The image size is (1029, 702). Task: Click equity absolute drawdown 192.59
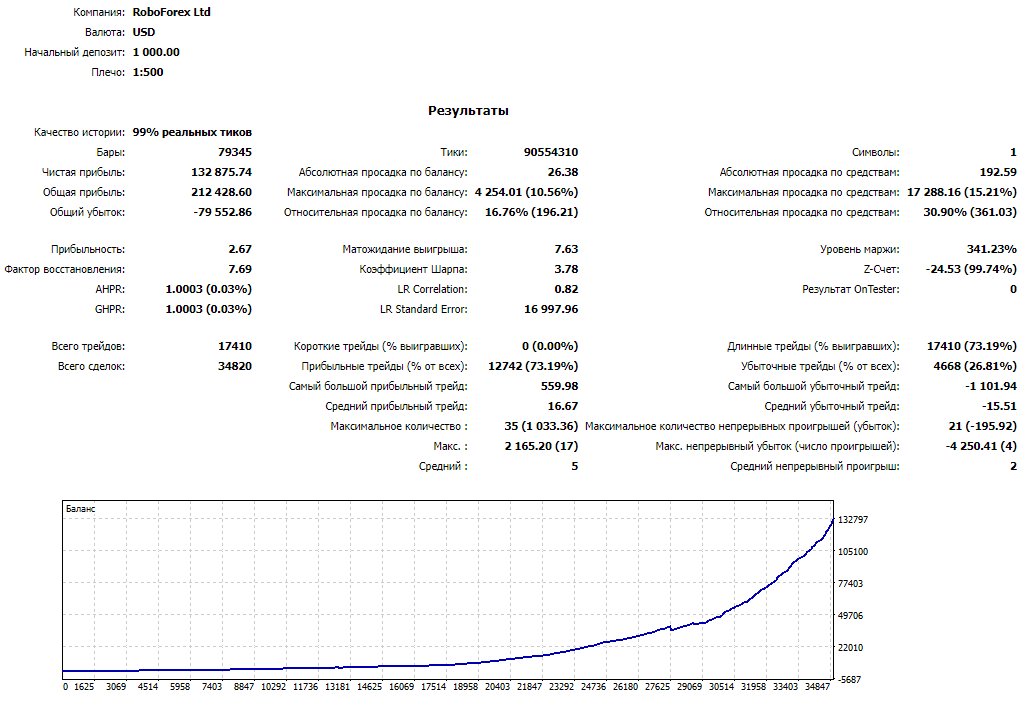(998, 172)
